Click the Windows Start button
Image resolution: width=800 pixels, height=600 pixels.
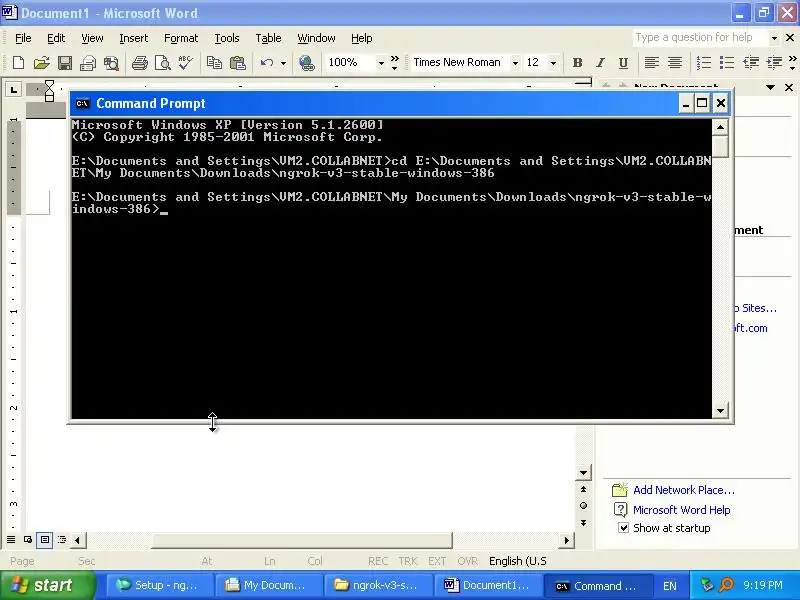point(48,585)
